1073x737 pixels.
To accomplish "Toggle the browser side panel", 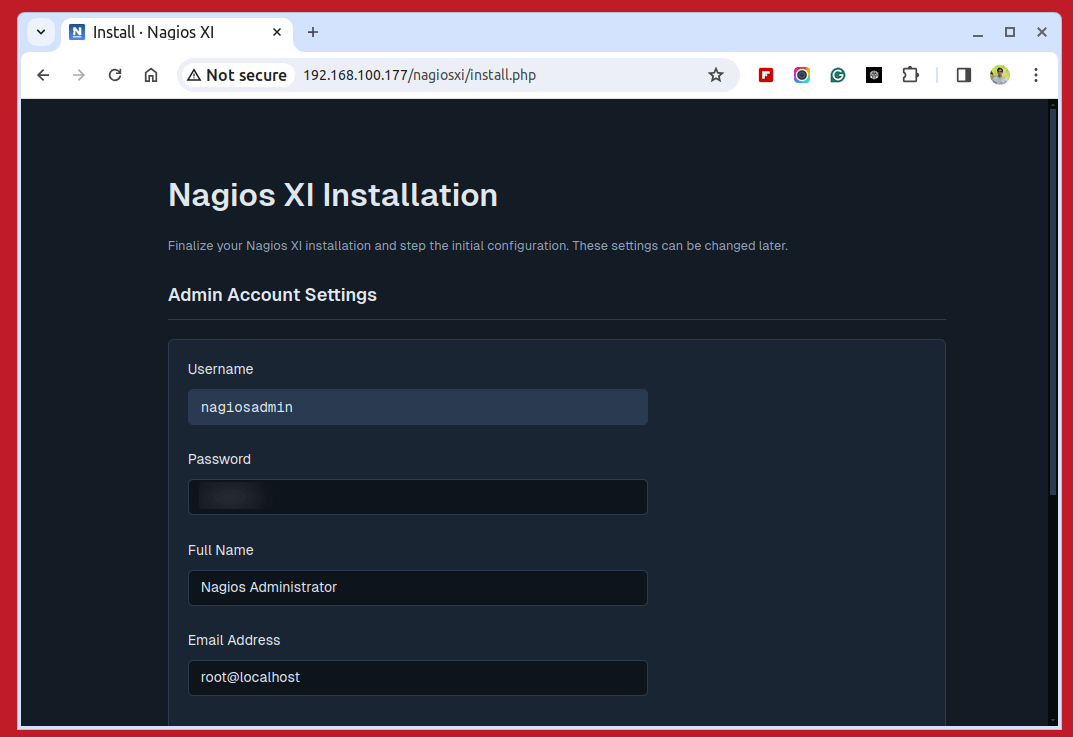I will click(964, 75).
